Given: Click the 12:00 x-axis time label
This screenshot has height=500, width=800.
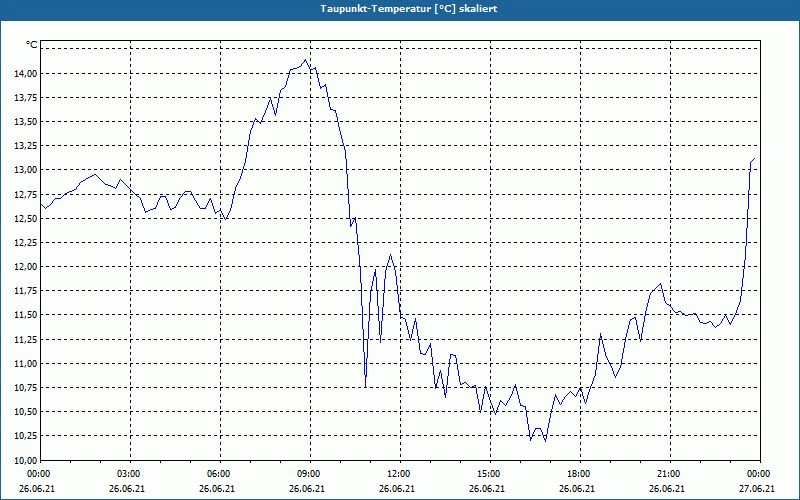Looking at the screenshot, I should pyautogui.click(x=399, y=474).
